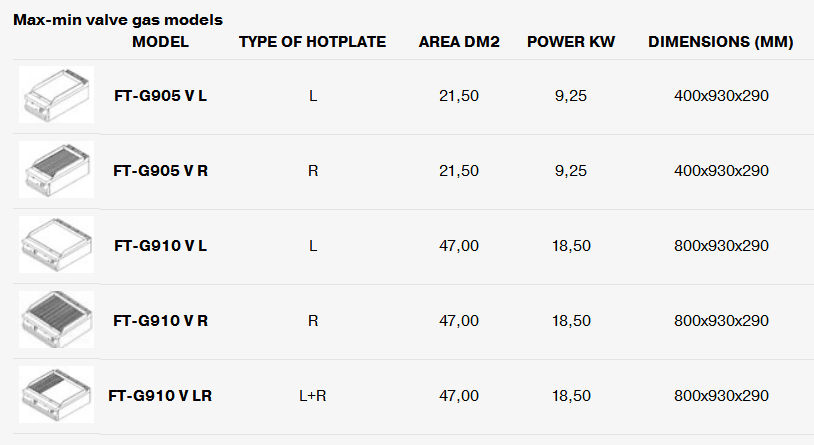
Task: Click the TYPE OF HOTPLATE column header
Action: pyautogui.click(x=313, y=42)
